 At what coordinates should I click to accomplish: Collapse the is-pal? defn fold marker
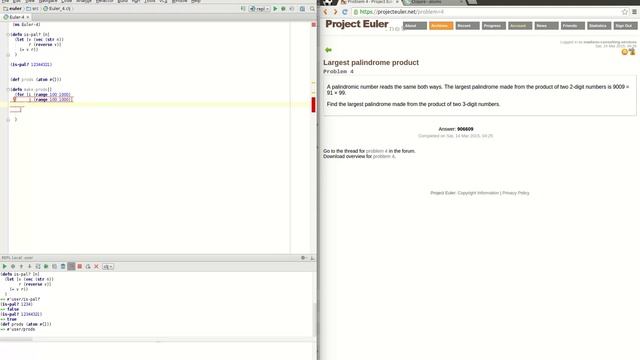(8, 35)
